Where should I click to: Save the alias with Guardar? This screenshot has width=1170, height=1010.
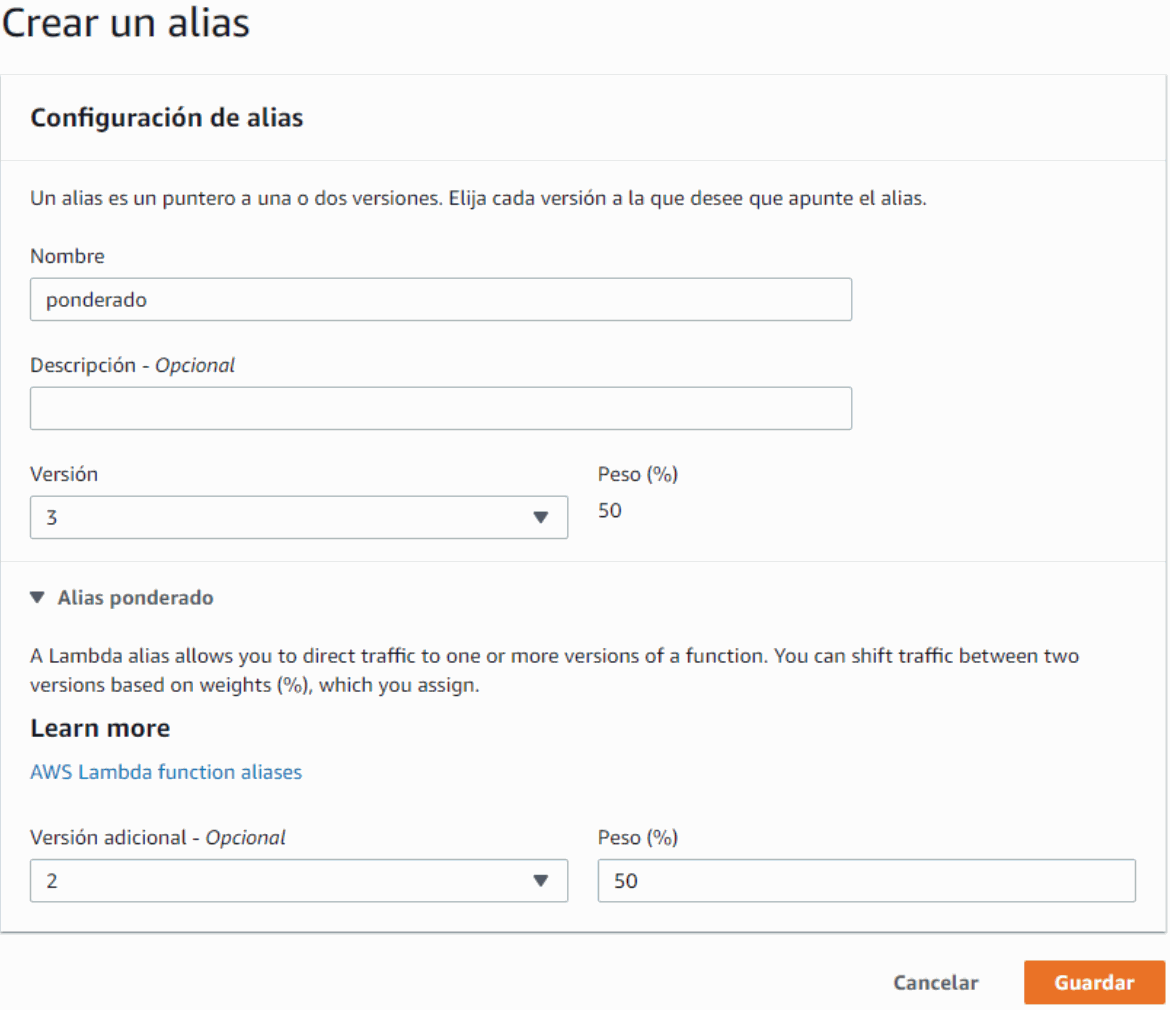point(1094,983)
